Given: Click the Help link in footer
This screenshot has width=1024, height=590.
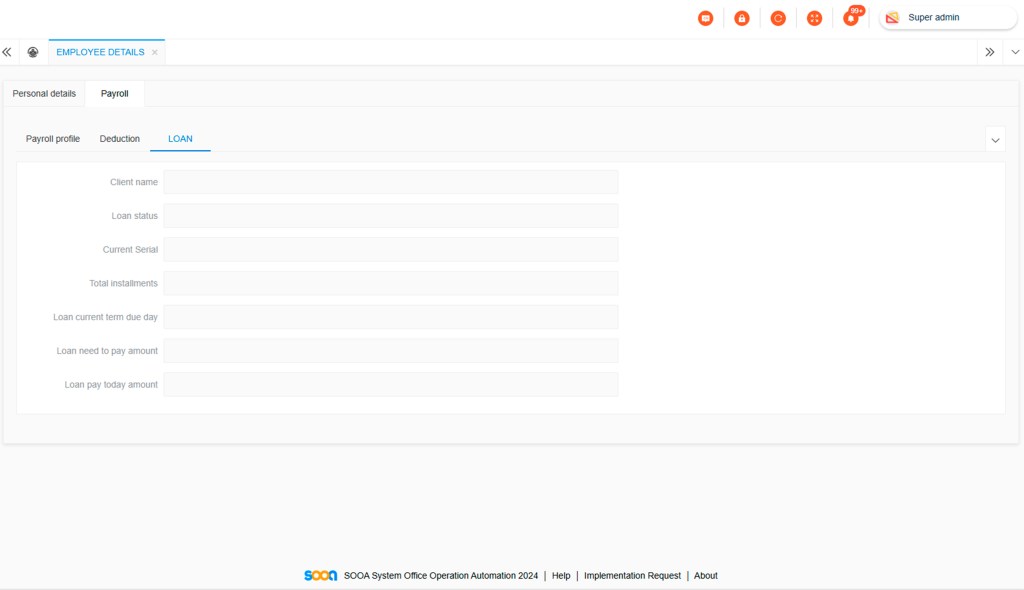Looking at the screenshot, I should coord(561,576).
